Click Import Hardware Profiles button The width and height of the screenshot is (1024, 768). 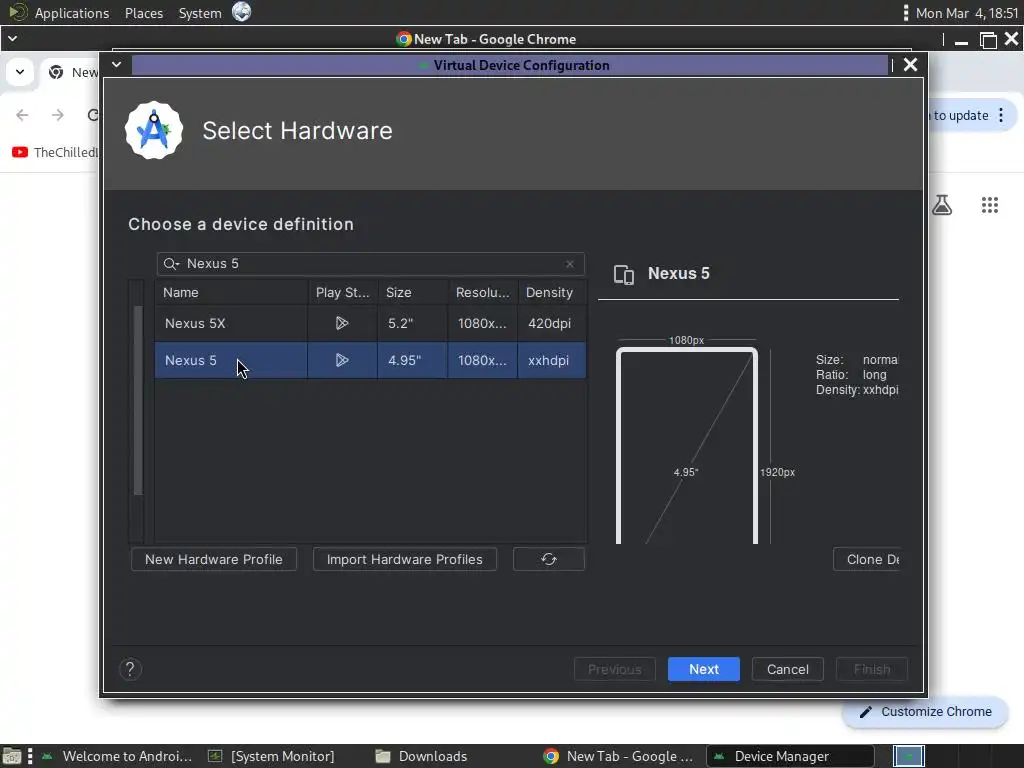point(404,559)
